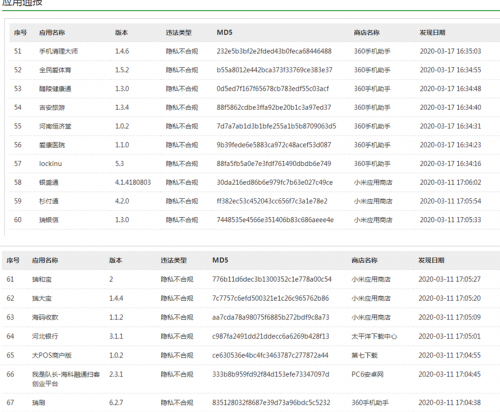The image size is (500, 412).
Task: Click store name PC6安卓网
Action: tap(367, 374)
